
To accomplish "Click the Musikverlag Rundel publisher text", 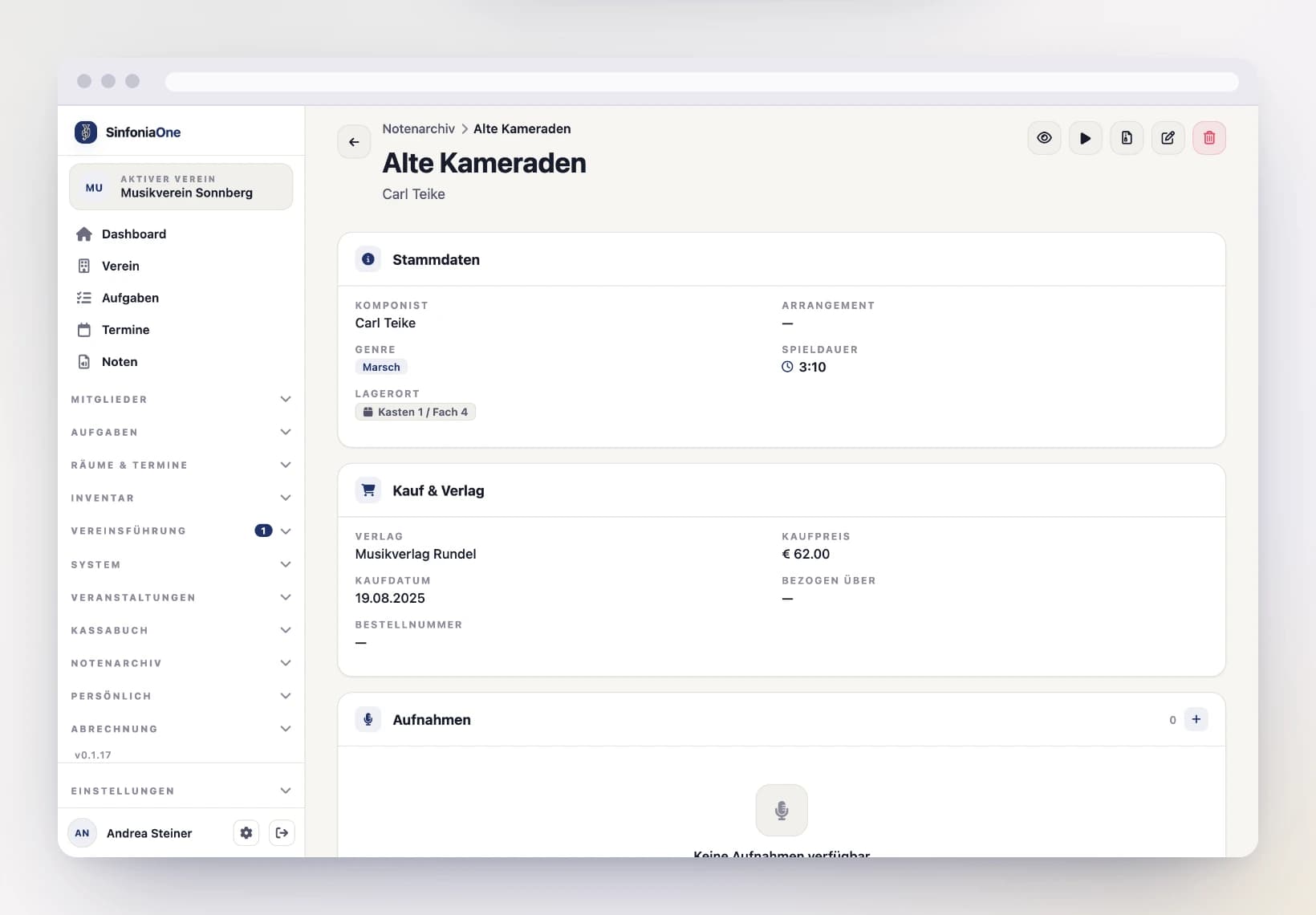I will 416,554.
